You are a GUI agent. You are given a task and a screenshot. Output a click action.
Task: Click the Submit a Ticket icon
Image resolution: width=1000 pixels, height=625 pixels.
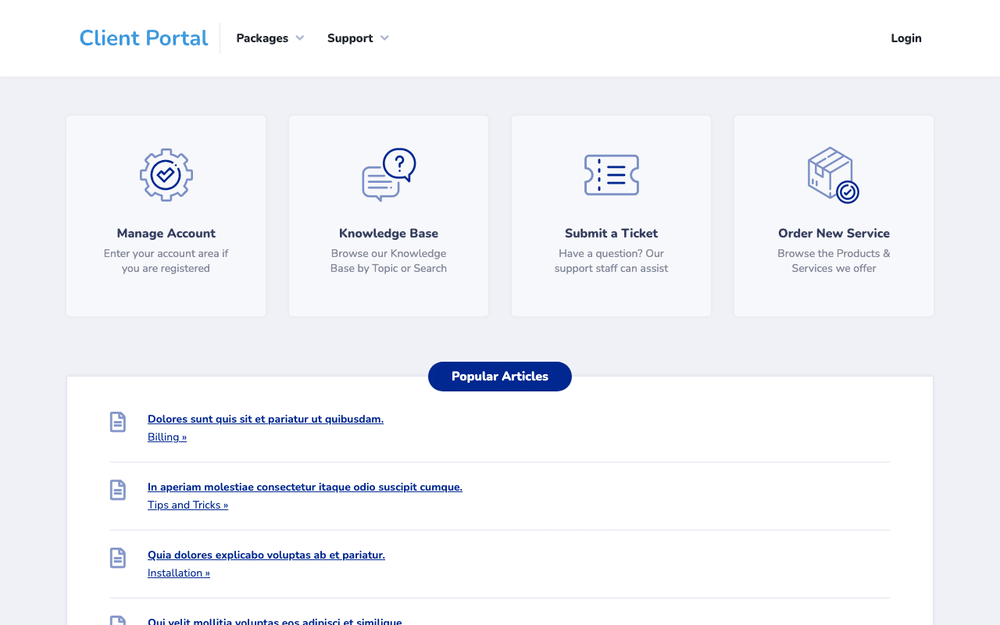click(x=612, y=175)
